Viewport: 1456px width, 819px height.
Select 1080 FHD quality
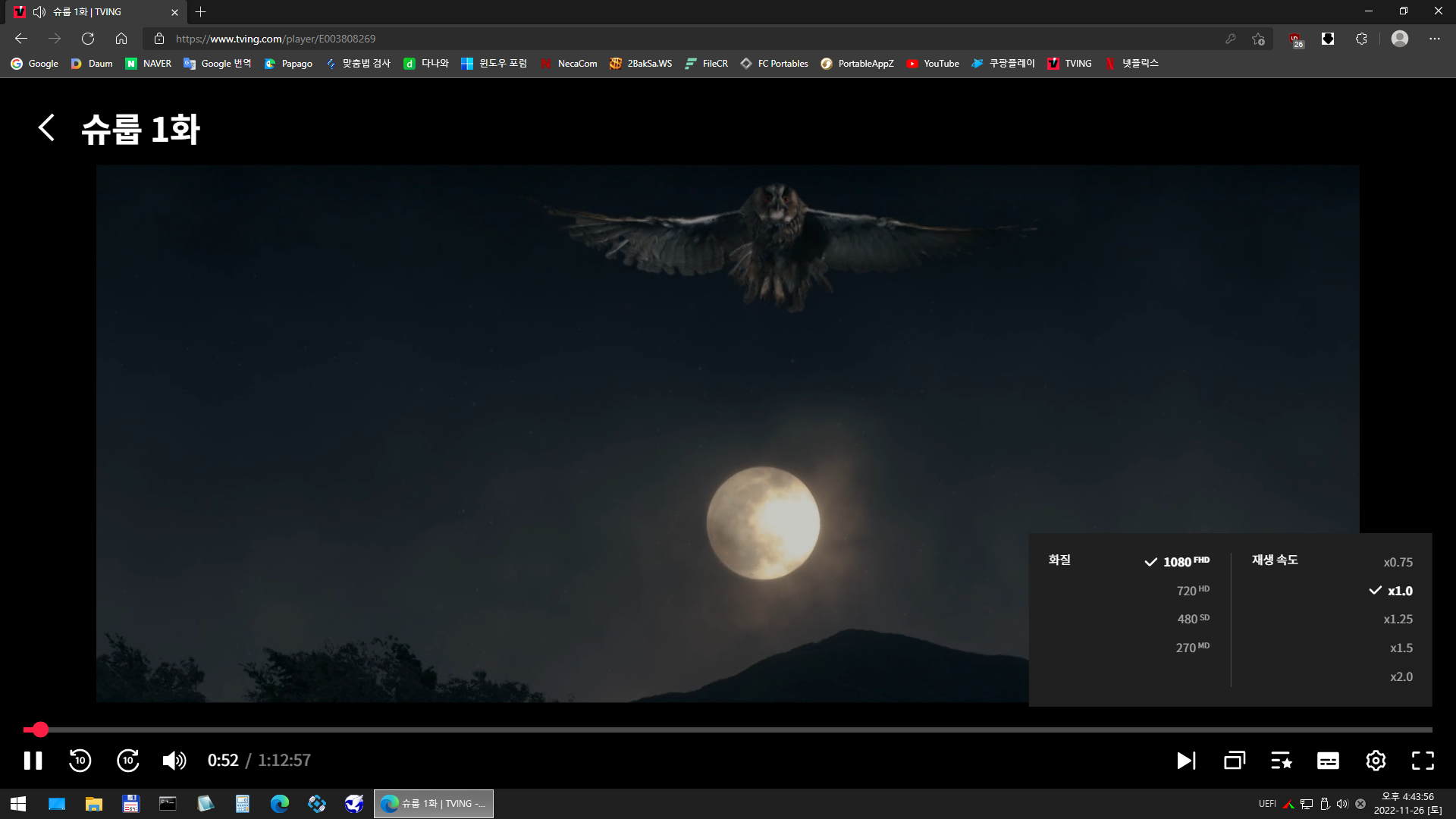point(1177,562)
